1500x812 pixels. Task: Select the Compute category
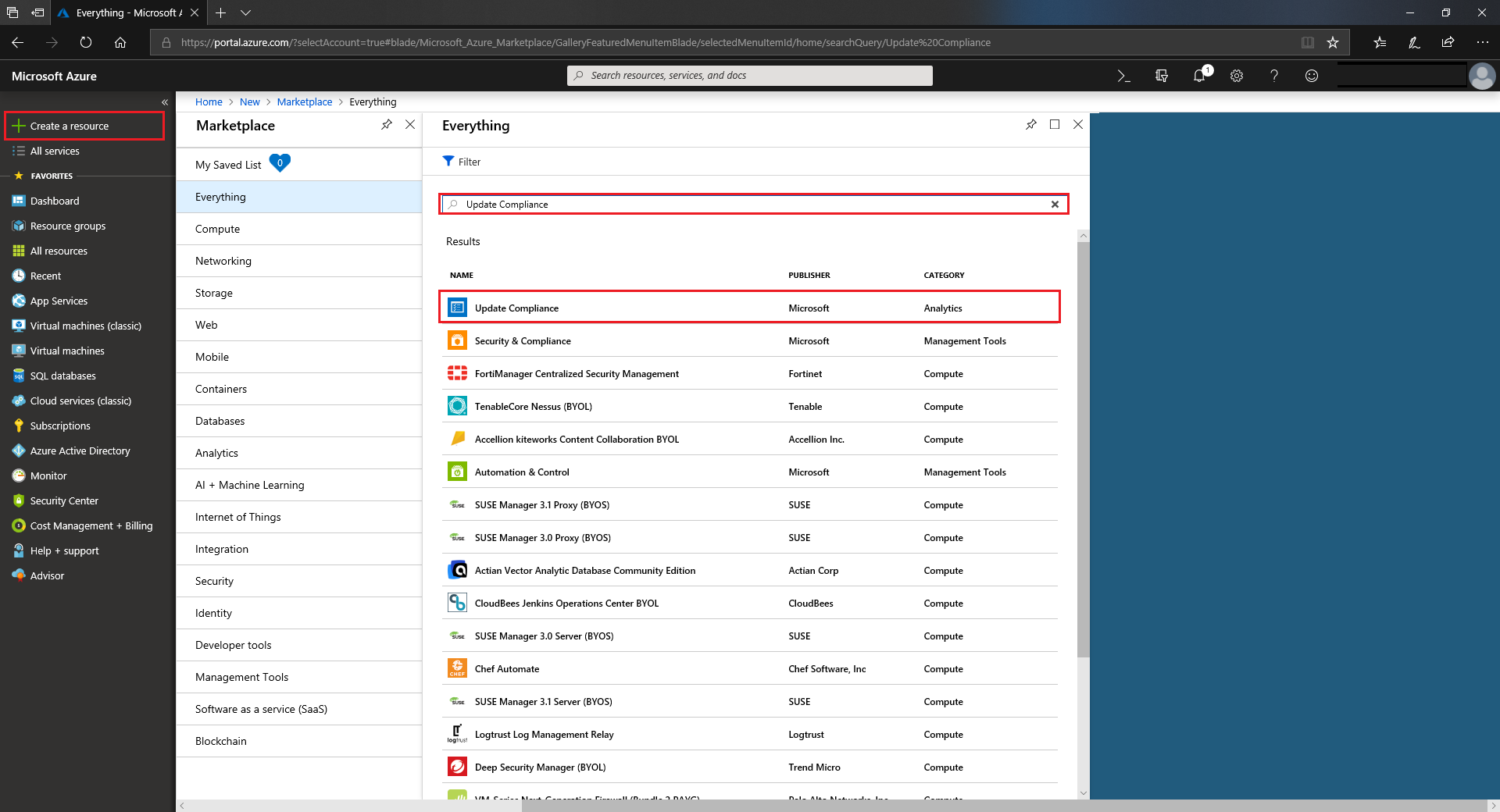click(298, 229)
